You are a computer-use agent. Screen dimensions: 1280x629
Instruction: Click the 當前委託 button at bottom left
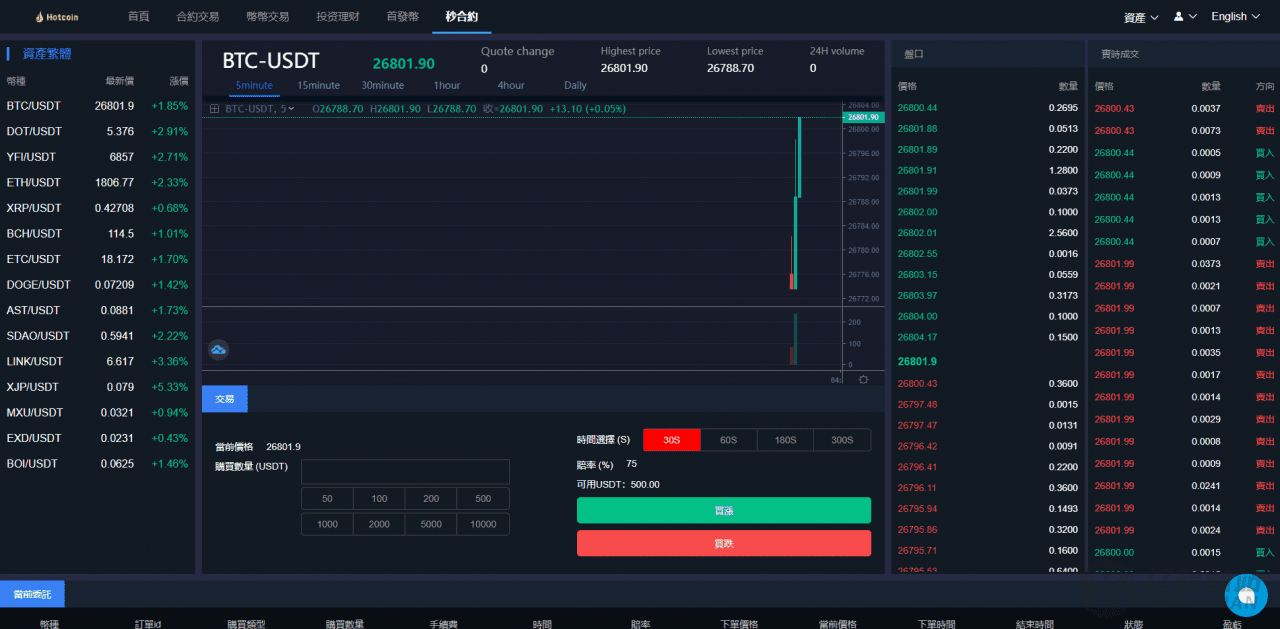click(x=32, y=593)
